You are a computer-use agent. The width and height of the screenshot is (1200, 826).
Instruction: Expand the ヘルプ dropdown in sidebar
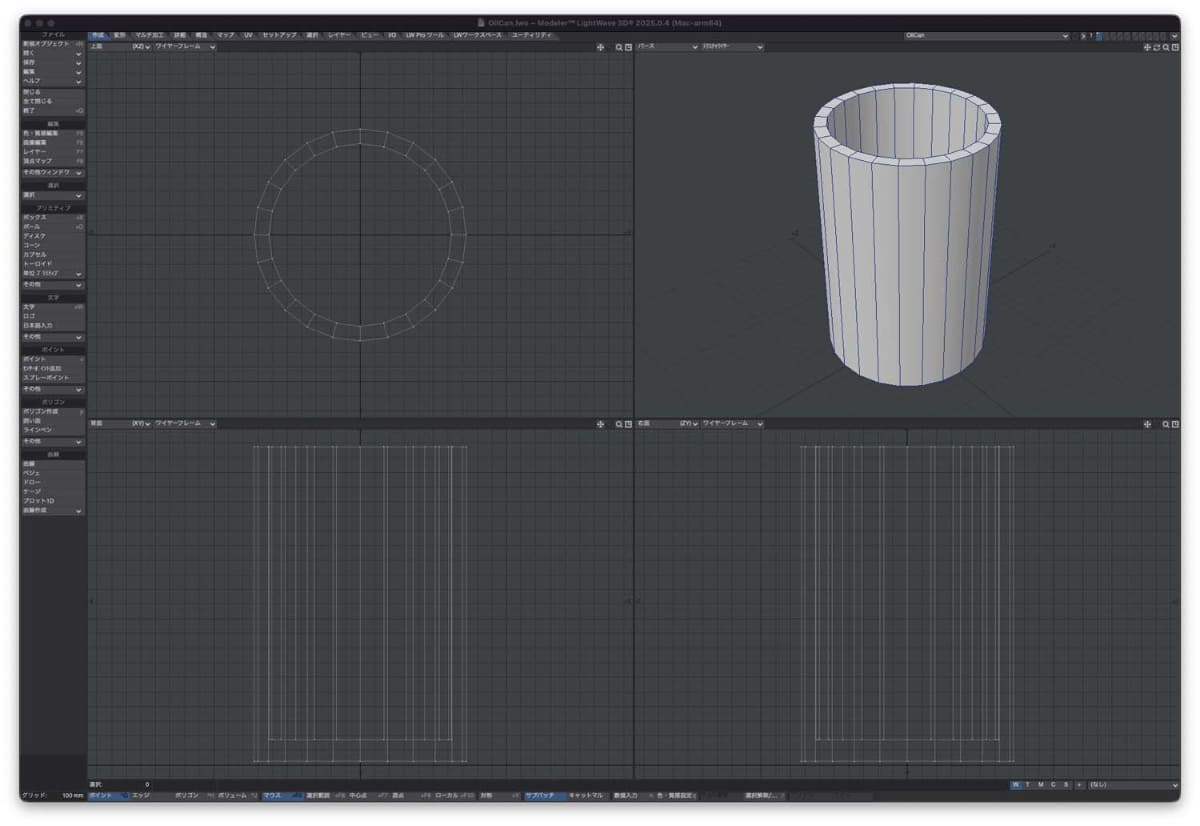53,81
